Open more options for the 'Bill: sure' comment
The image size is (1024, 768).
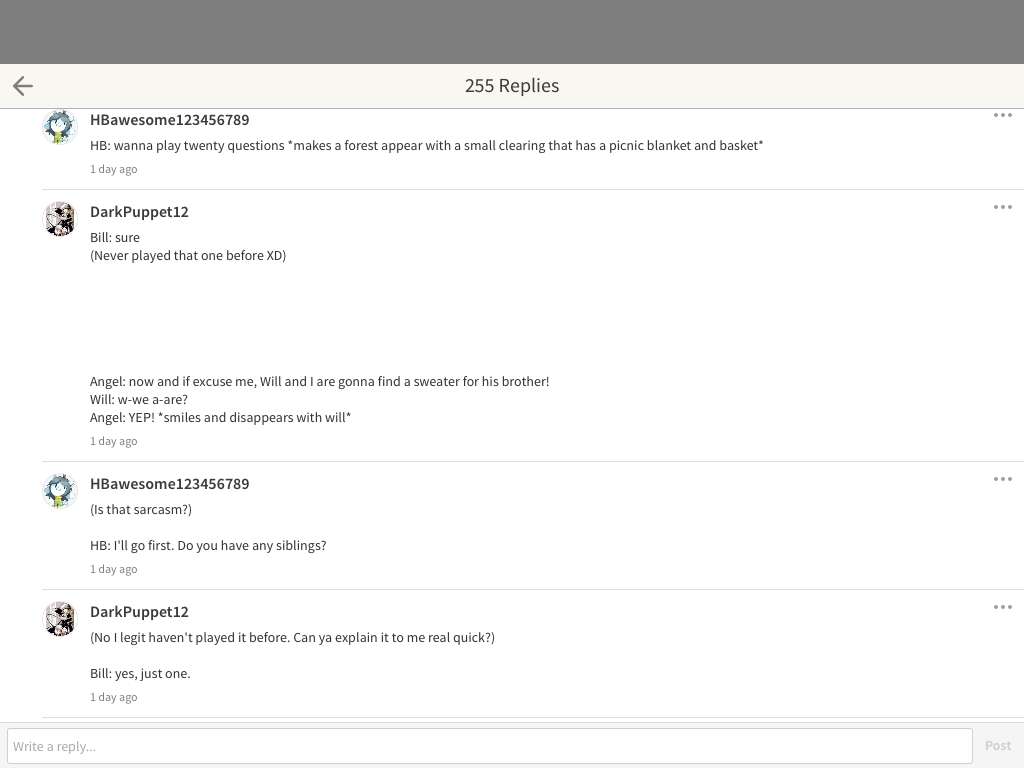(1002, 207)
